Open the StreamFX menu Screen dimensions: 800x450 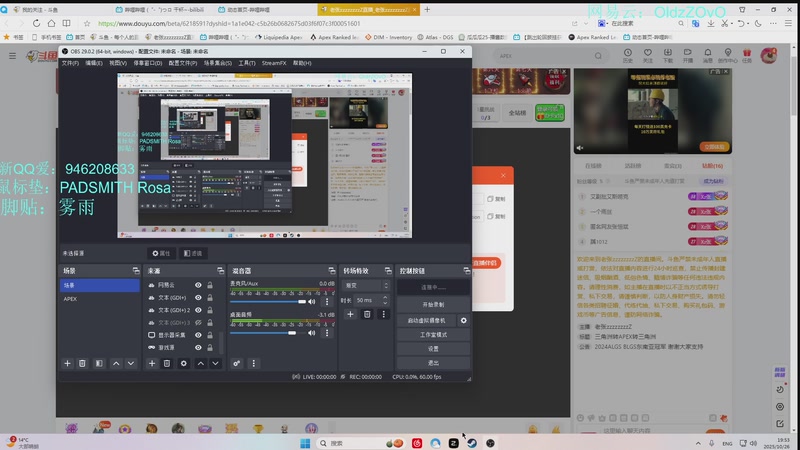pyautogui.click(x=273, y=63)
